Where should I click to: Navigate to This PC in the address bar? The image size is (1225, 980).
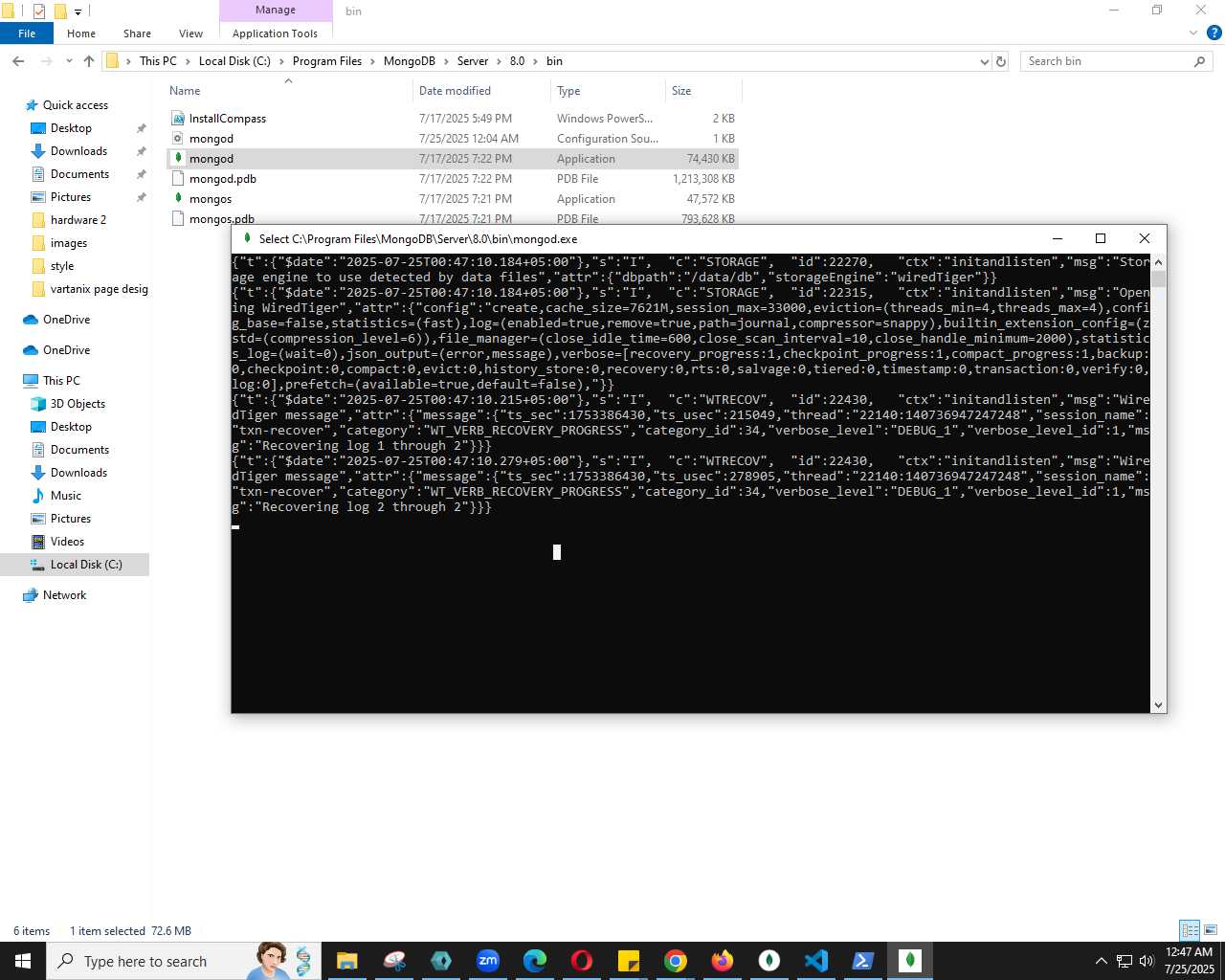(x=158, y=61)
